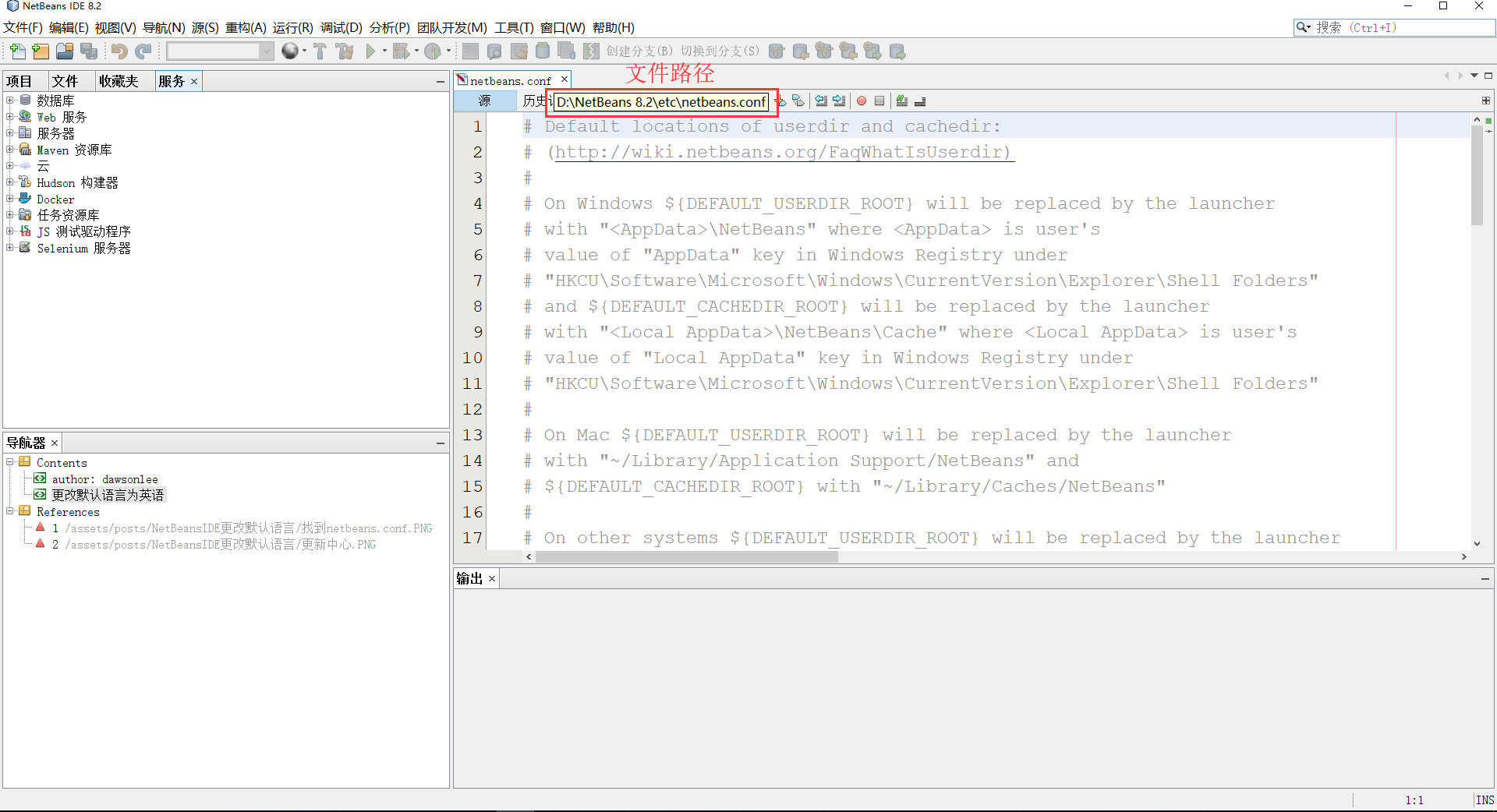Expand the 数据库 node
This screenshot has height=812, width=1497.
coord(10,100)
